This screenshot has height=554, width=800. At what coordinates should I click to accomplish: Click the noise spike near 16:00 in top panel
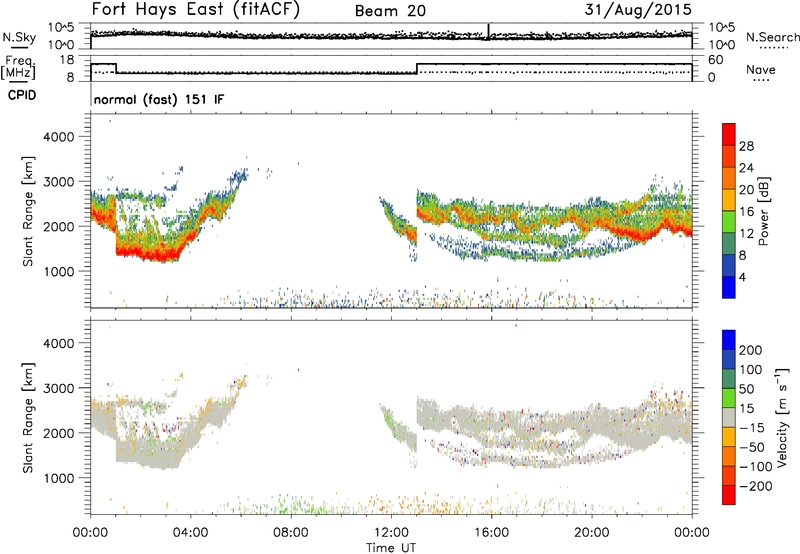pos(488,31)
